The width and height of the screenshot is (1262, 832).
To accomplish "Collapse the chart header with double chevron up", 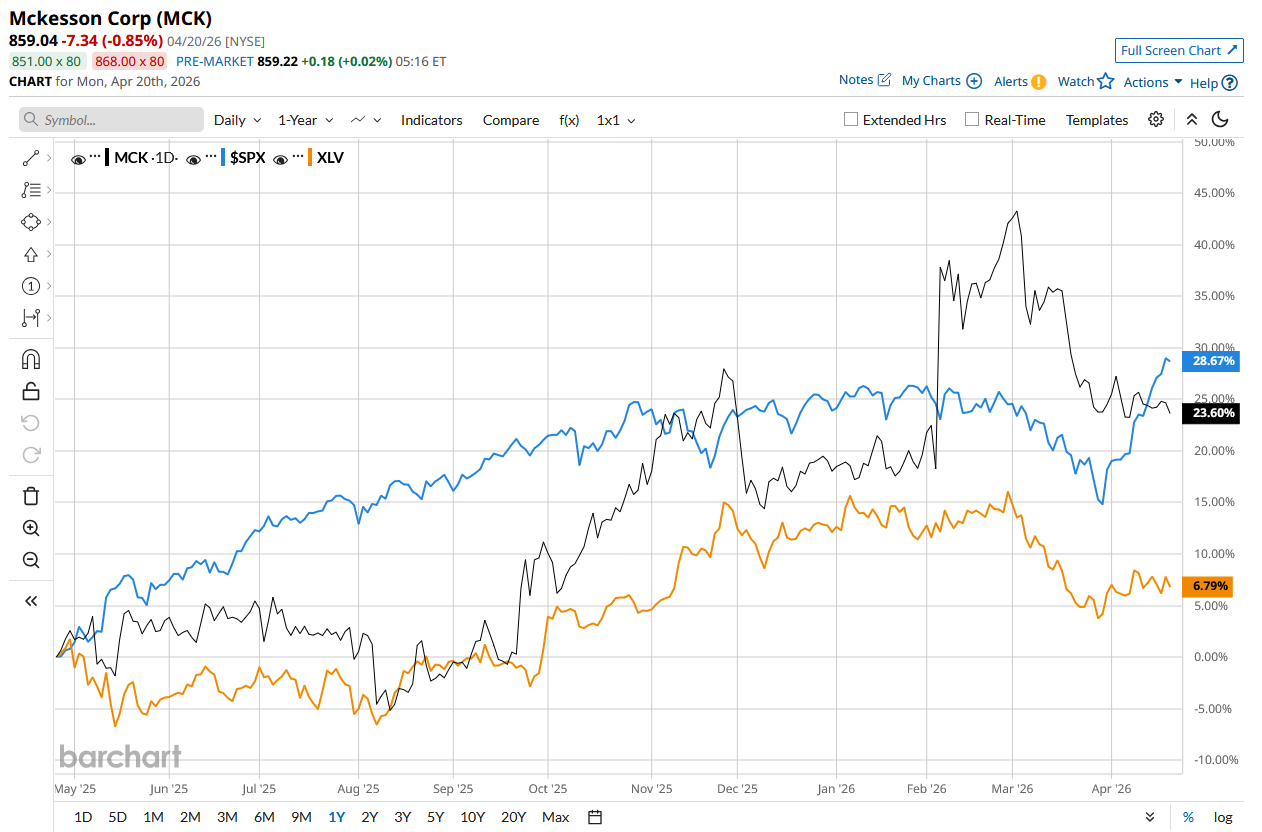I will (1192, 119).
